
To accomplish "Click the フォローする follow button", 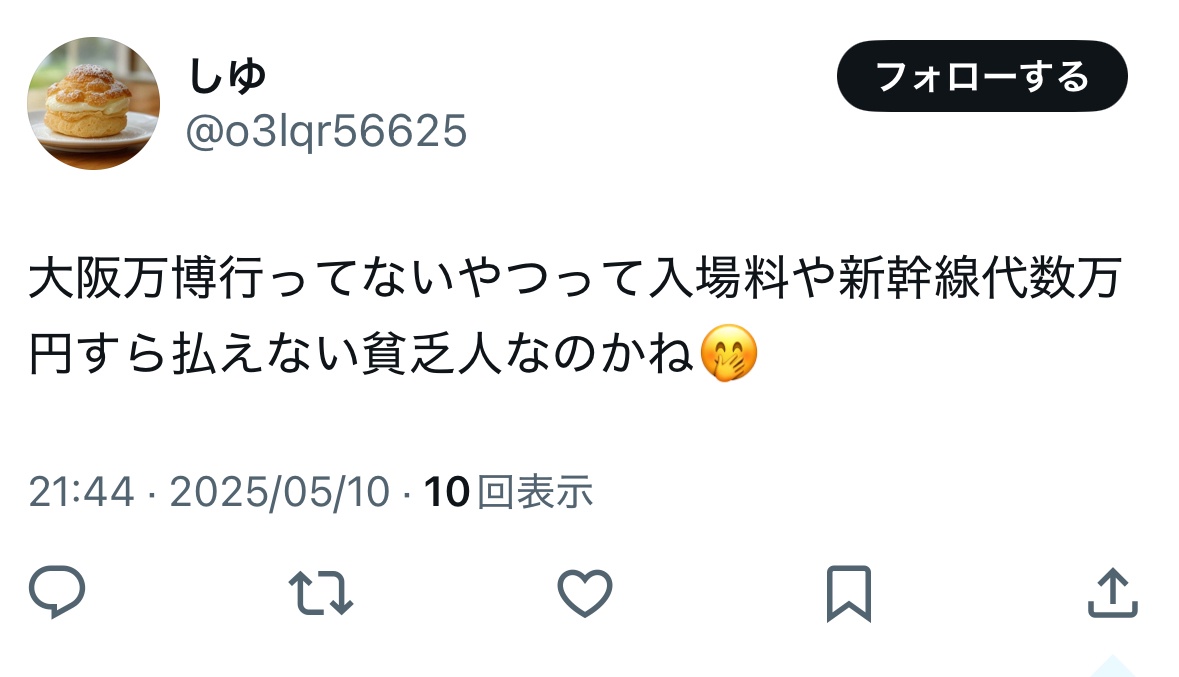I will tap(982, 76).
